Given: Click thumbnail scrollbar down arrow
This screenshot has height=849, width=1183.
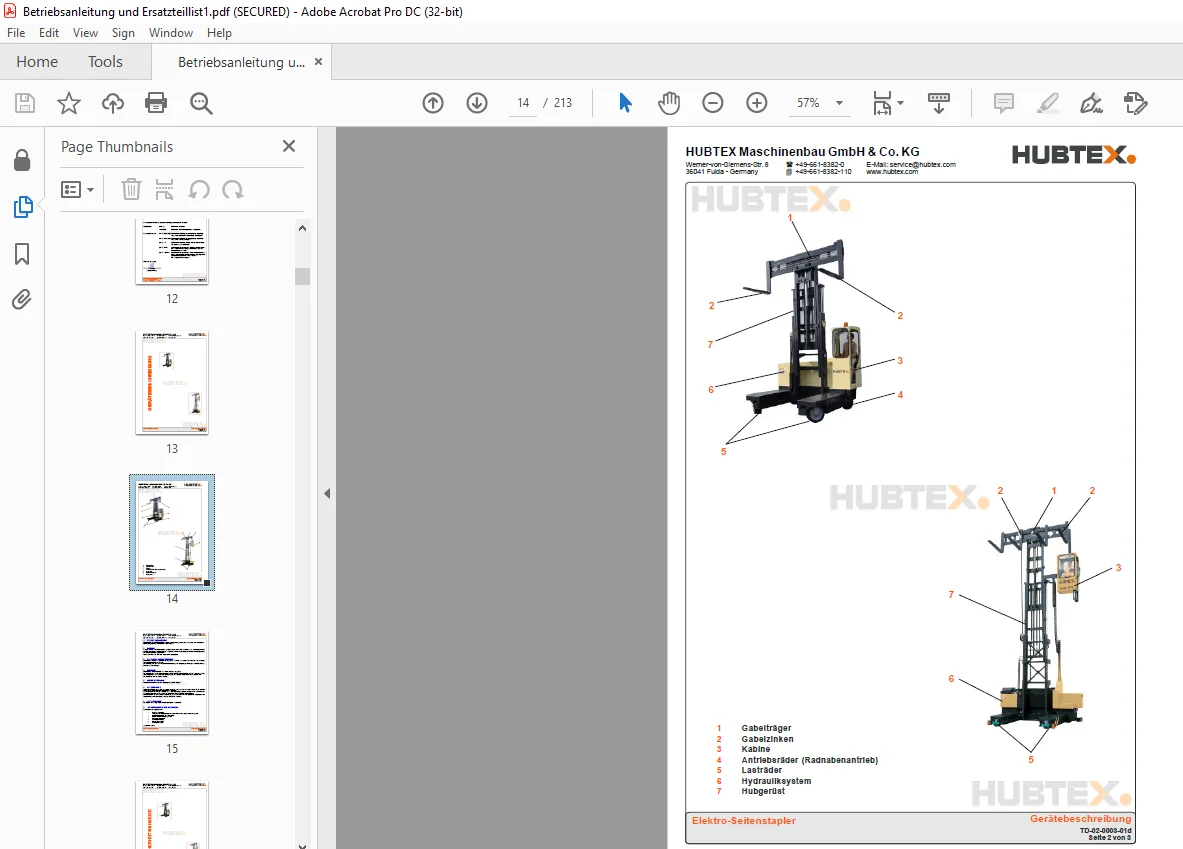Looking at the screenshot, I should click(x=303, y=845).
